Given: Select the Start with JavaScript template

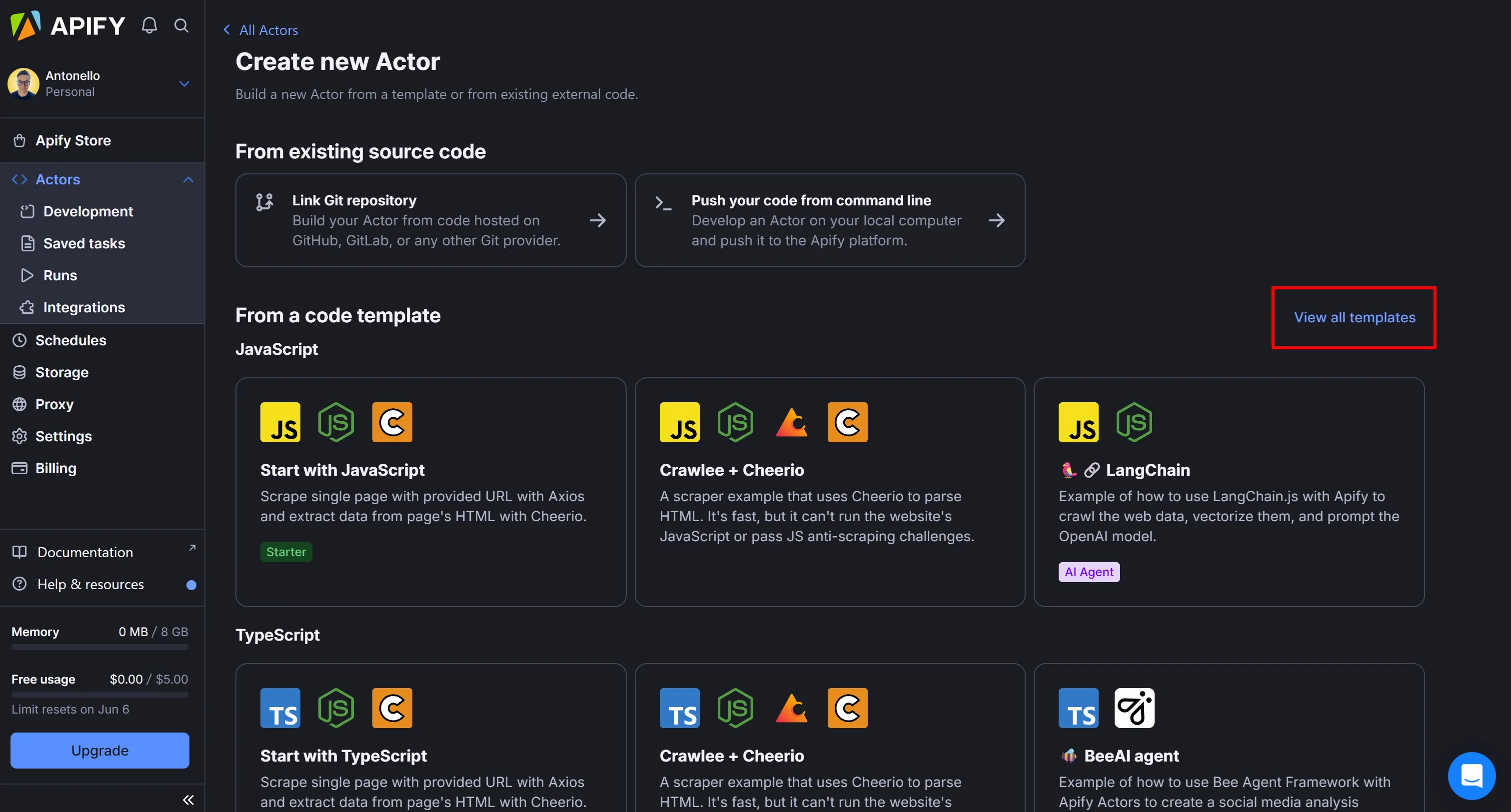Looking at the screenshot, I should (x=430, y=492).
